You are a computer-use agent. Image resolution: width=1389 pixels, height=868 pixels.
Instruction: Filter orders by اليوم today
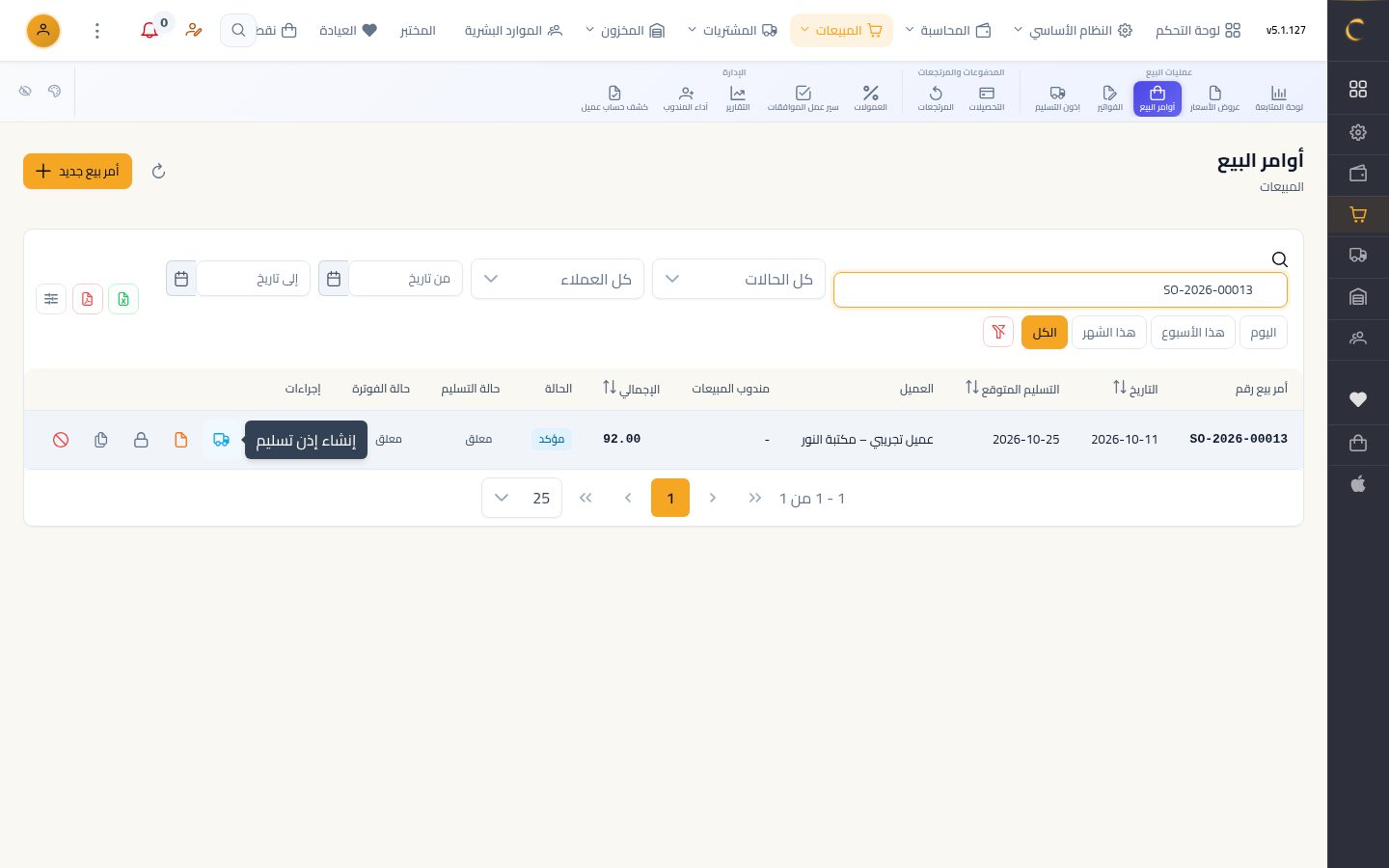coord(1264,333)
